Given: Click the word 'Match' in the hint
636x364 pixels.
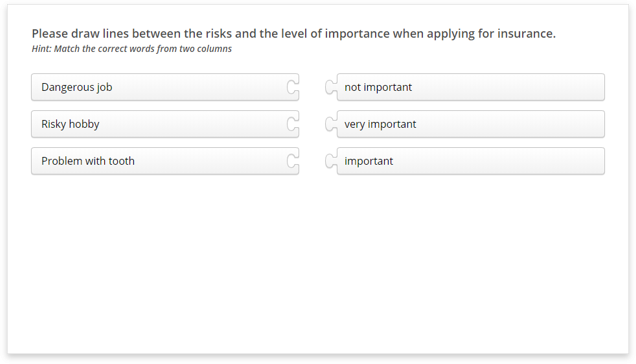Looking at the screenshot, I should click(x=67, y=49).
